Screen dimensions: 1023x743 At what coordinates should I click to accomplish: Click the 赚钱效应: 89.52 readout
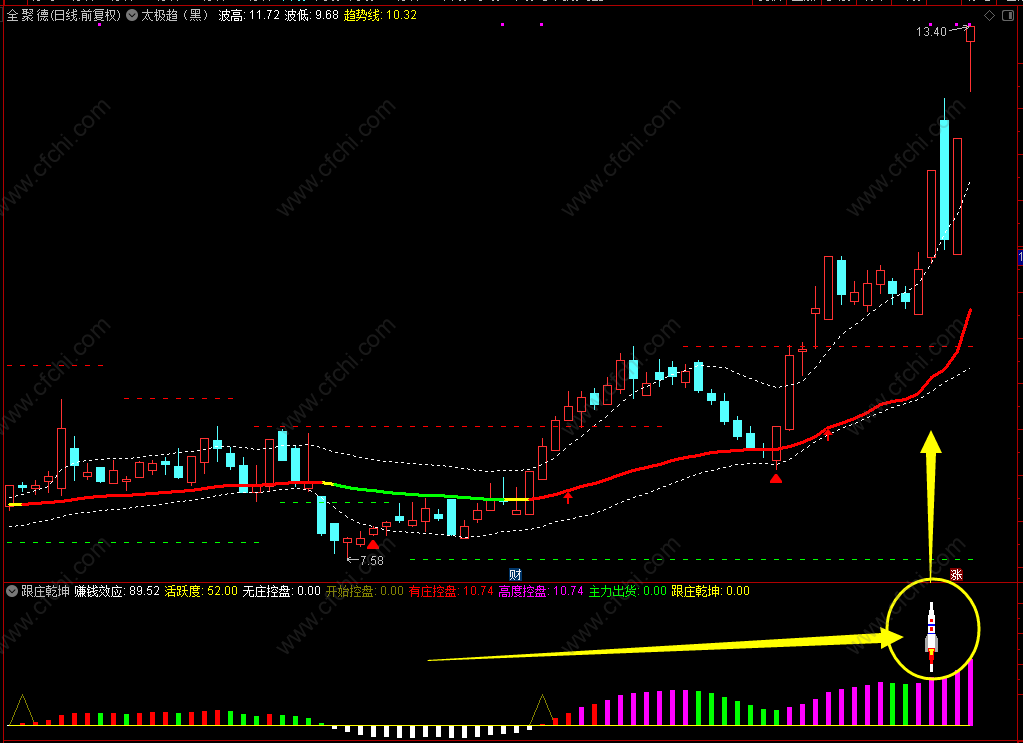[117, 591]
